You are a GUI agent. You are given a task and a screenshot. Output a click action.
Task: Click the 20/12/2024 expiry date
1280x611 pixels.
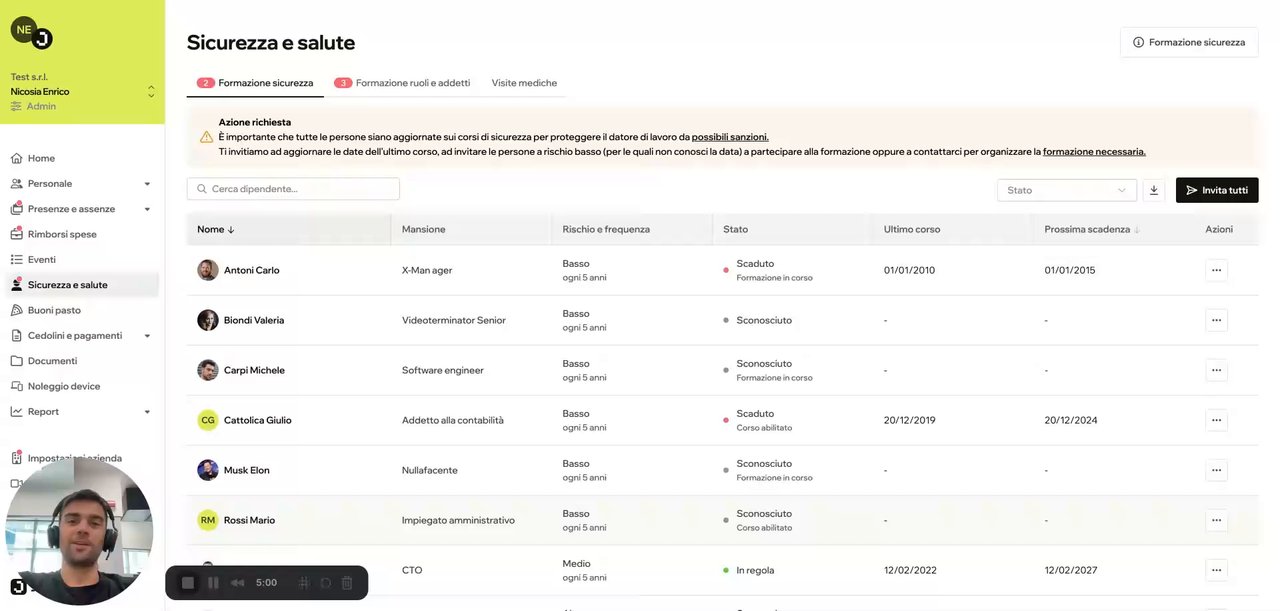[1071, 420]
